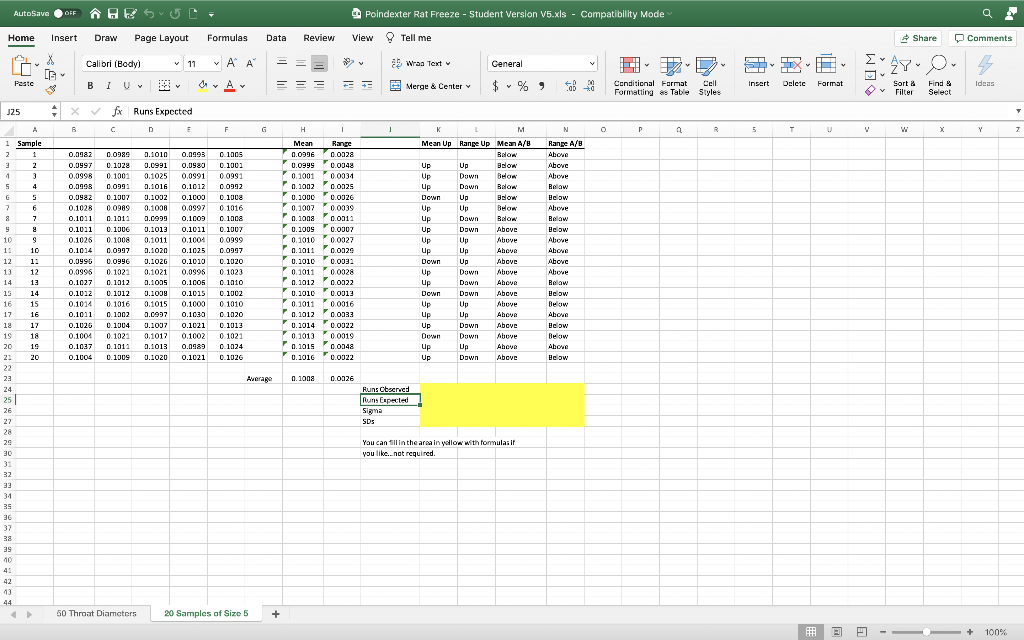Toggle the AutoSave switch
The width and height of the screenshot is (1024, 640).
67,14
